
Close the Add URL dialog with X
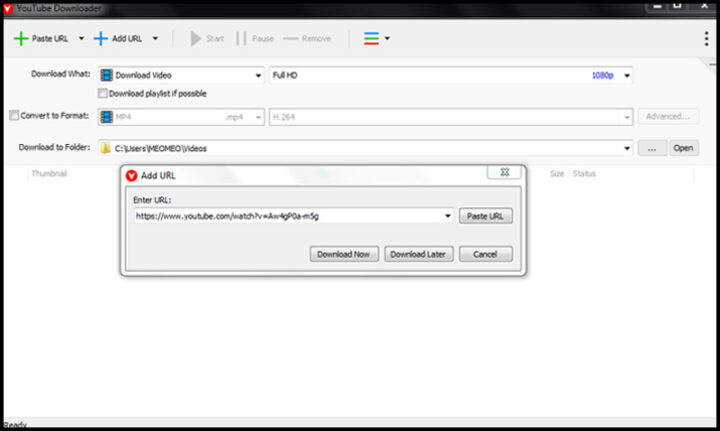tap(504, 172)
